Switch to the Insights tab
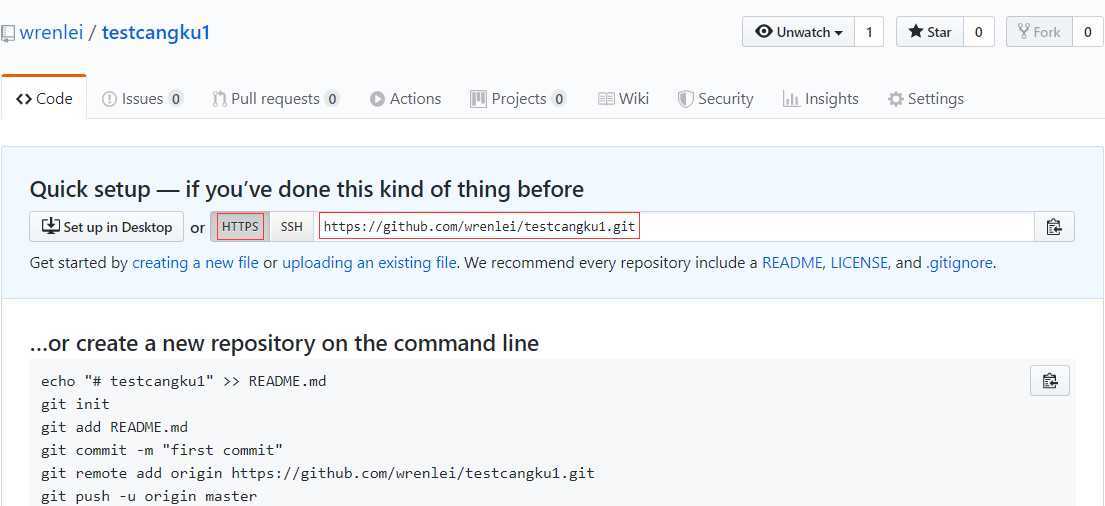This screenshot has width=1105, height=506. (820, 99)
